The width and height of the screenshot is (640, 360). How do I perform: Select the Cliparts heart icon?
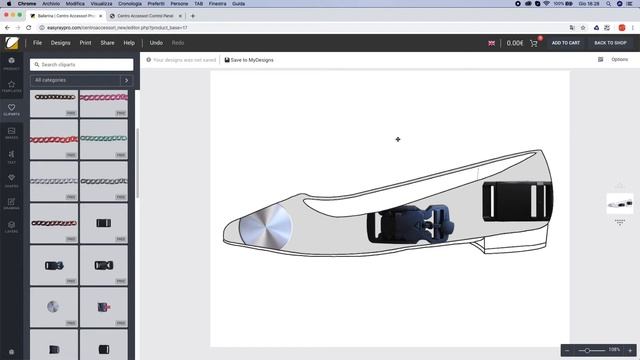11,108
